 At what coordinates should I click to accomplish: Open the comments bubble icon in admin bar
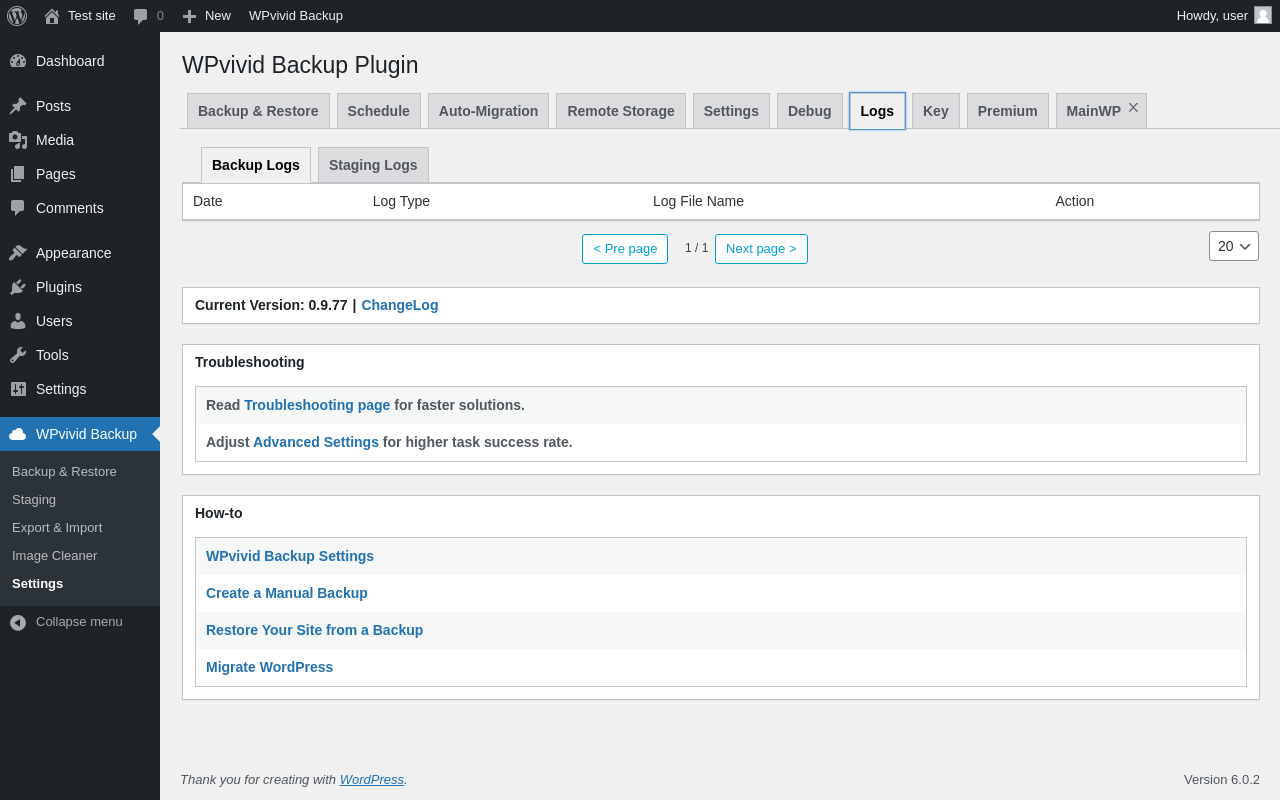click(141, 16)
